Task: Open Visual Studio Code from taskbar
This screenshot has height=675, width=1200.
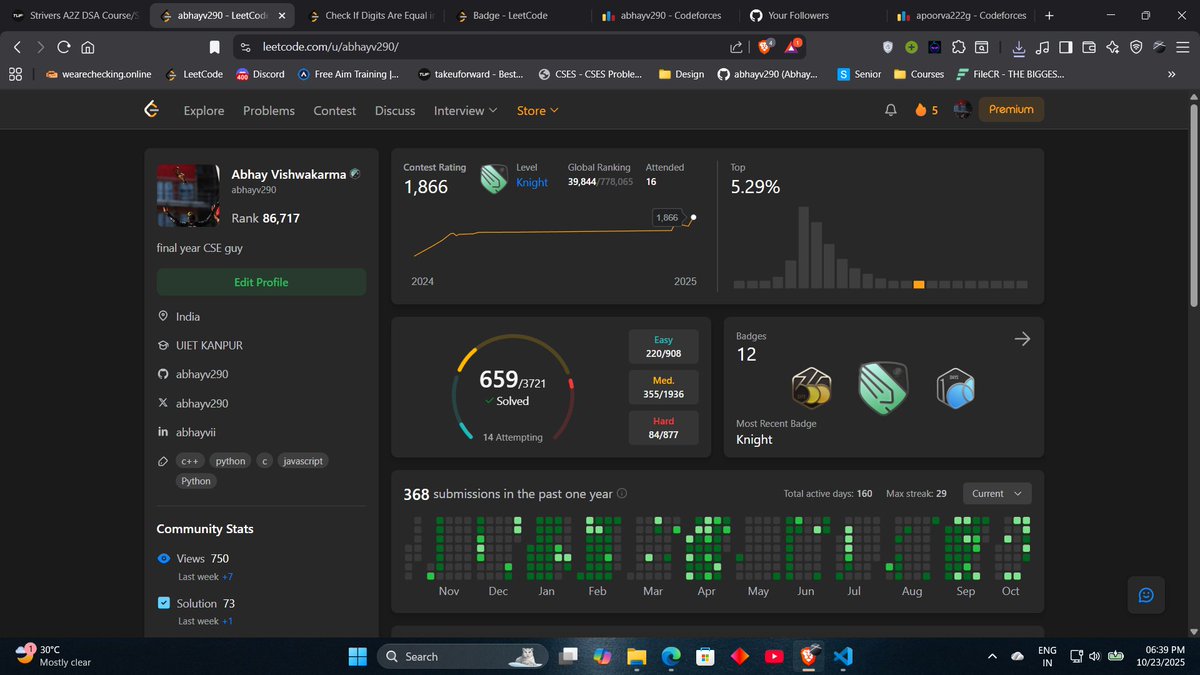Action: (x=842, y=656)
